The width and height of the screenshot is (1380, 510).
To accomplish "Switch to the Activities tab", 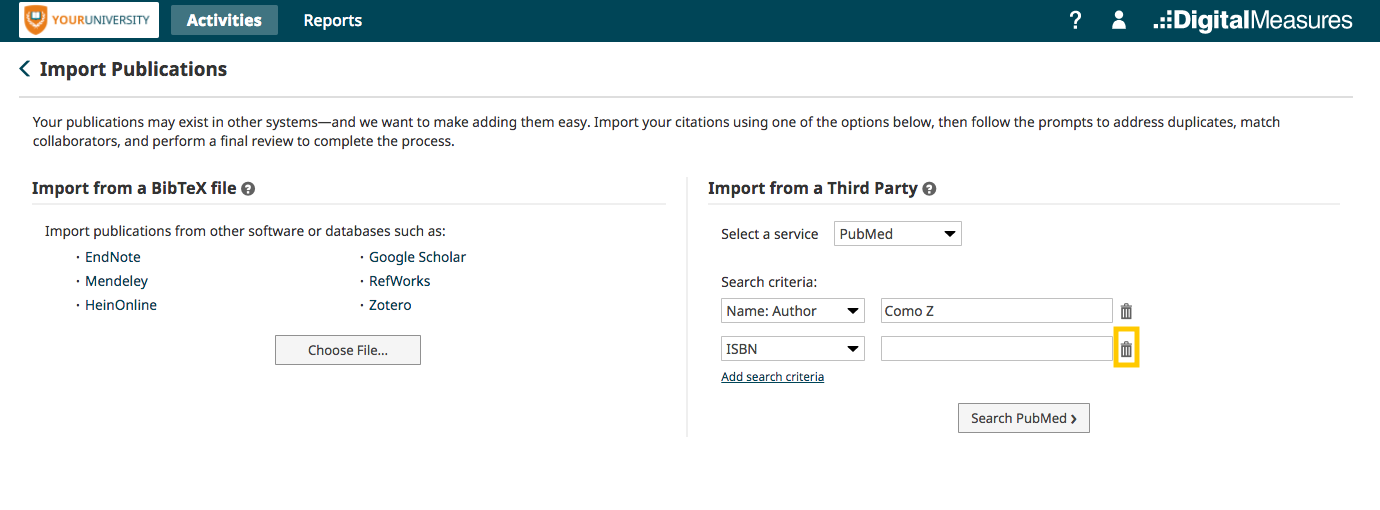I will pyautogui.click(x=224, y=20).
